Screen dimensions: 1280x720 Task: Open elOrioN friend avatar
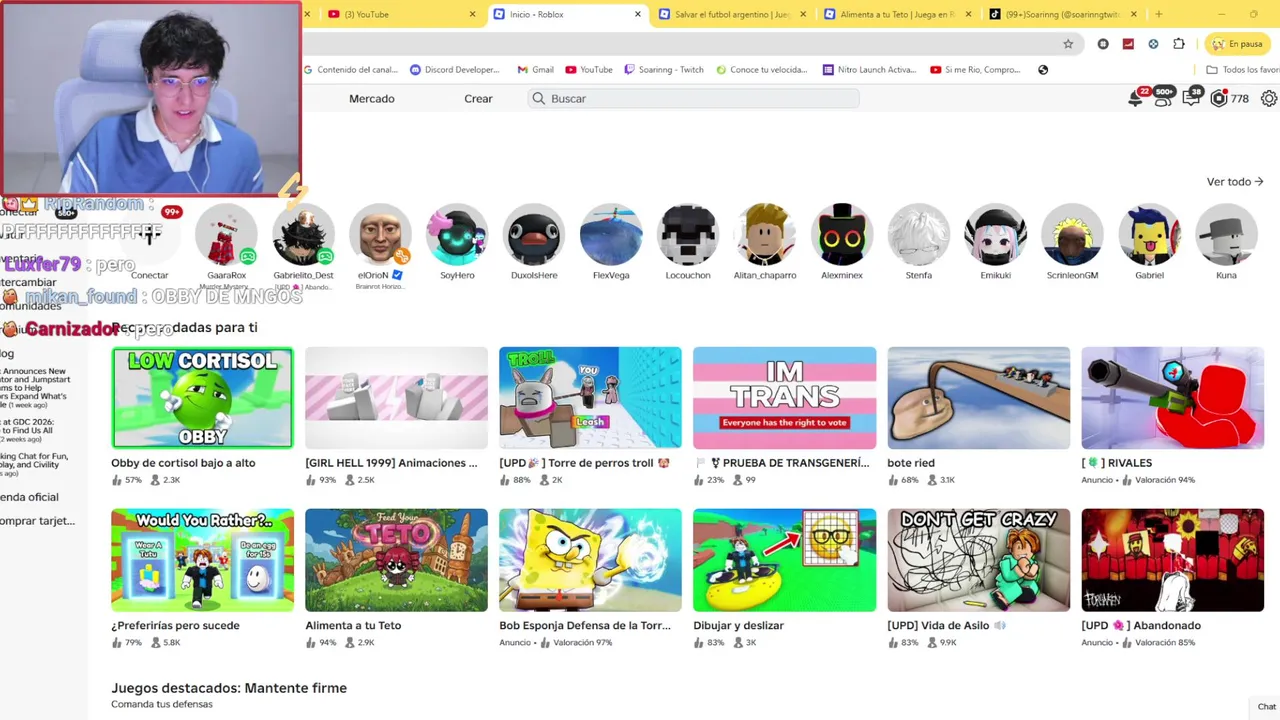380,236
